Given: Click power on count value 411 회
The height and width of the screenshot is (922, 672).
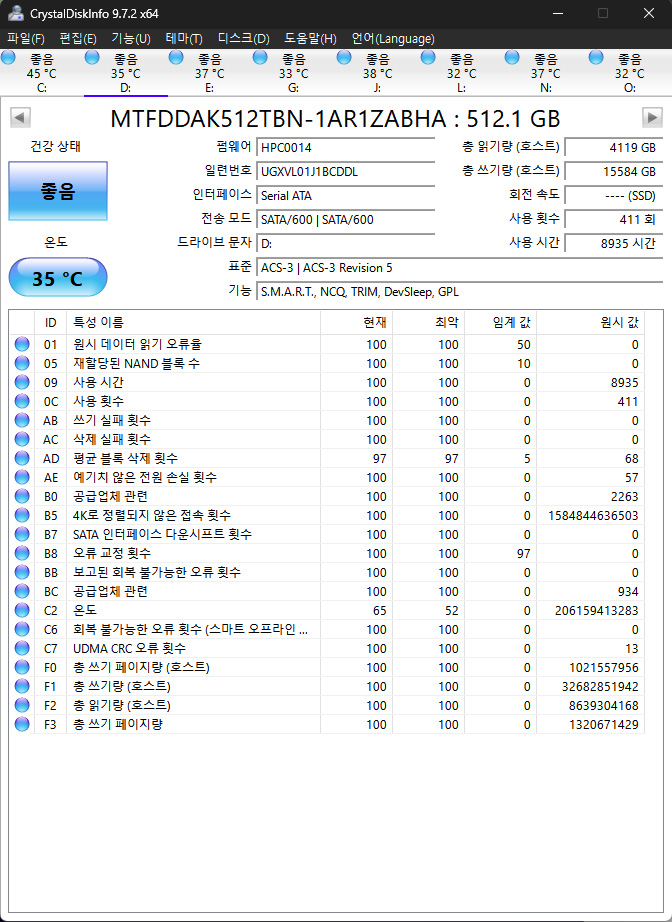Looking at the screenshot, I should click(614, 220).
